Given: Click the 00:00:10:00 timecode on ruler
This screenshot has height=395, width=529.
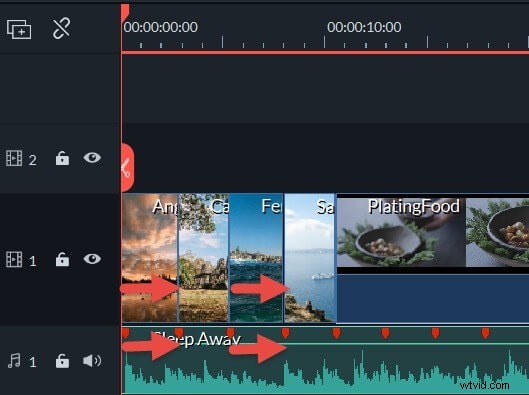Looking at the screenshot, I should [364, 27].
